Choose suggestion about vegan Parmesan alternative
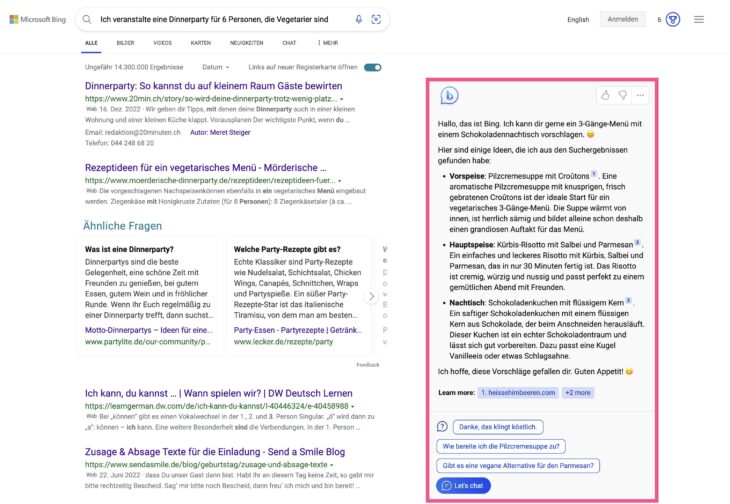 [518, 465]
